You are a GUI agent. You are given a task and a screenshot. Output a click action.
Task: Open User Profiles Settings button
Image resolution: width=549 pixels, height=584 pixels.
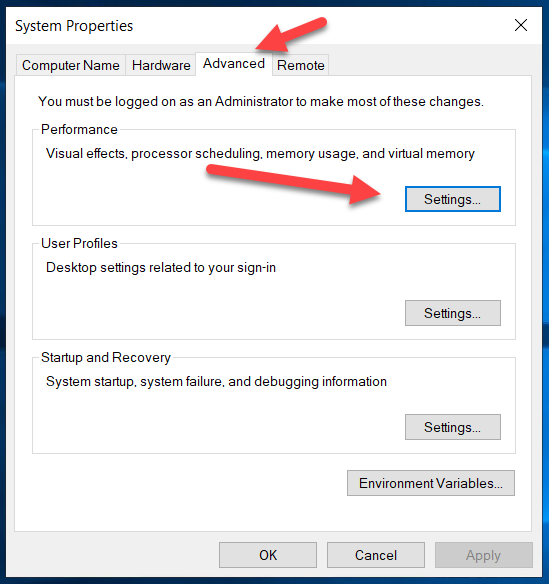point(453,313)
